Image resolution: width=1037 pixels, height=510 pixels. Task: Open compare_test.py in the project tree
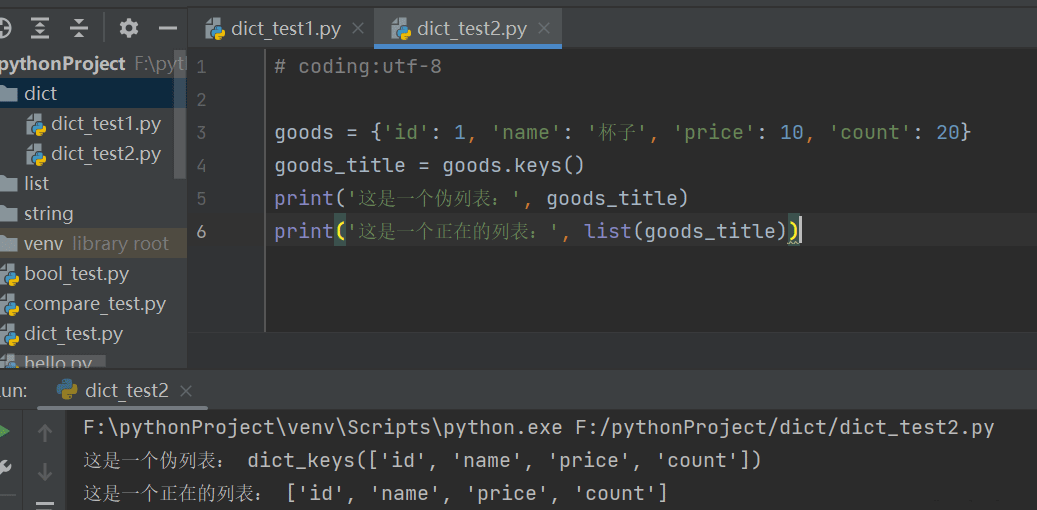tap(94, 304)
